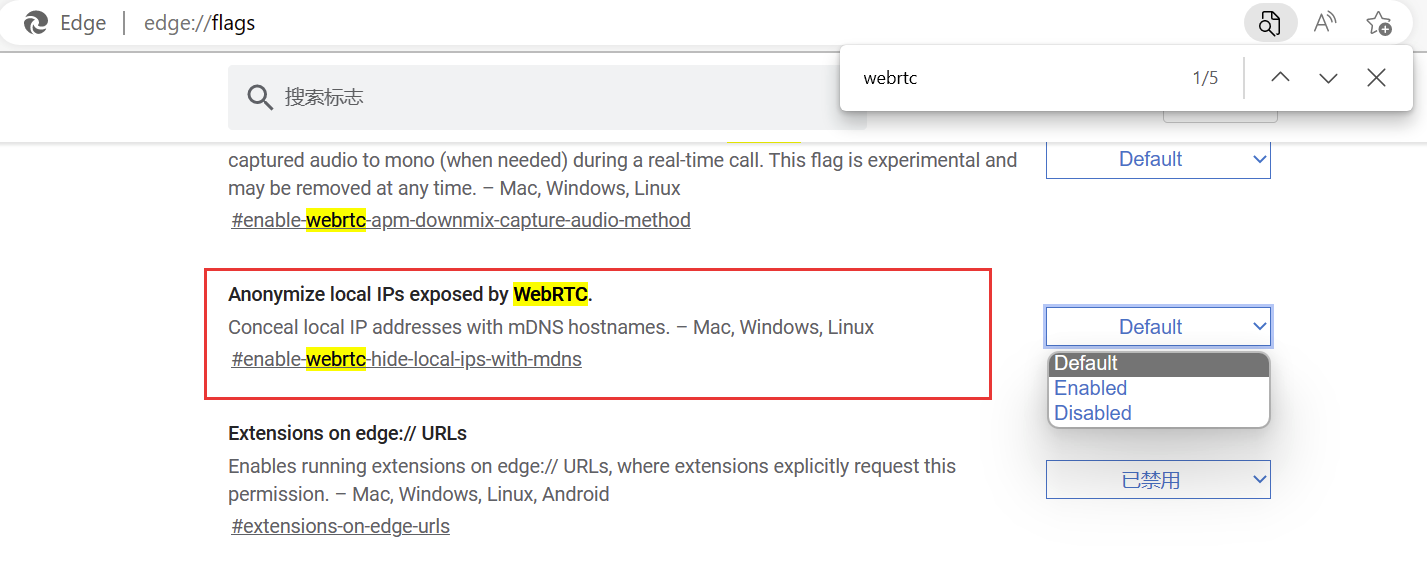Follow the #enable-webrtc-apm-downmix-capture-audio-method link
This screenshot has height=567, width=1427.
(x=460, y=220)
